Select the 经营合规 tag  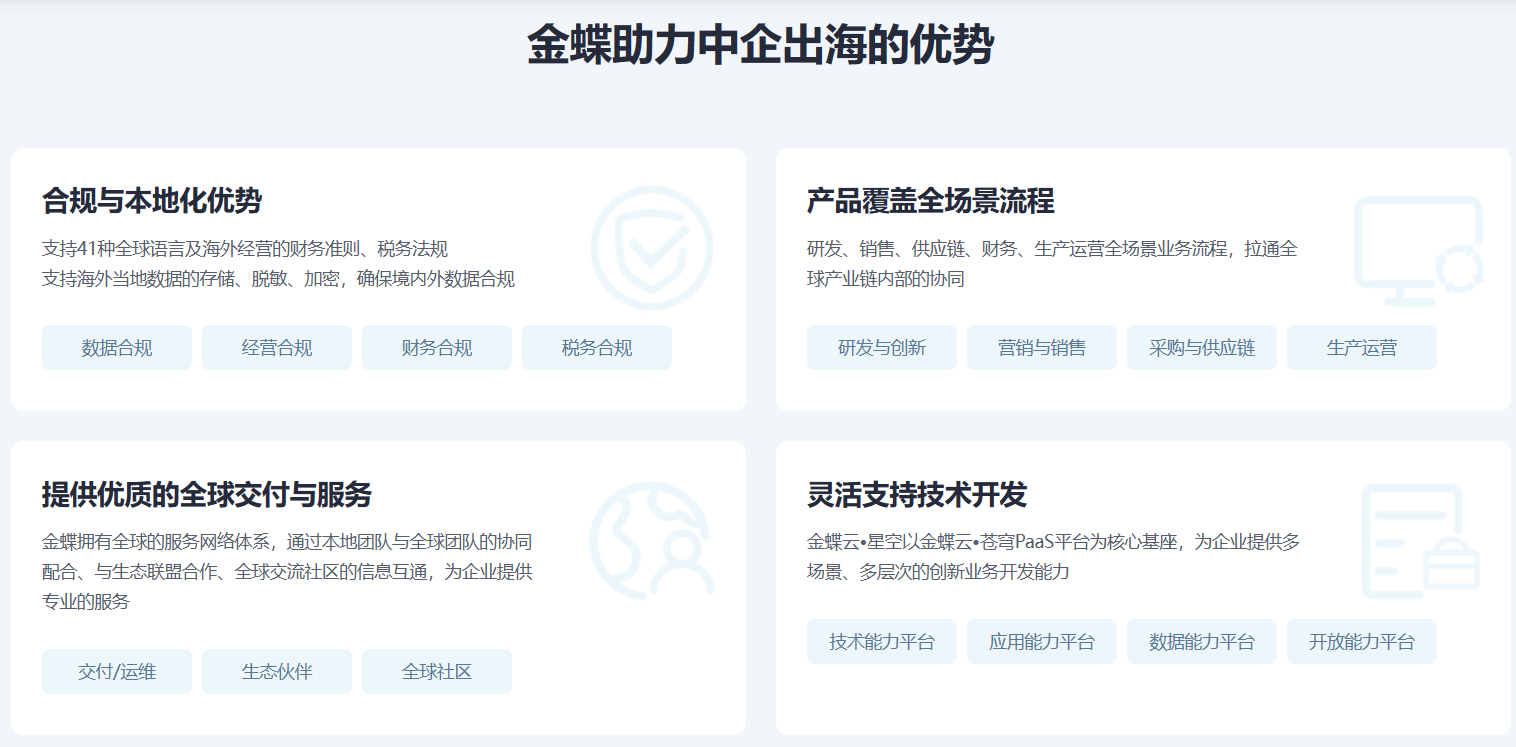click(277, 348)
